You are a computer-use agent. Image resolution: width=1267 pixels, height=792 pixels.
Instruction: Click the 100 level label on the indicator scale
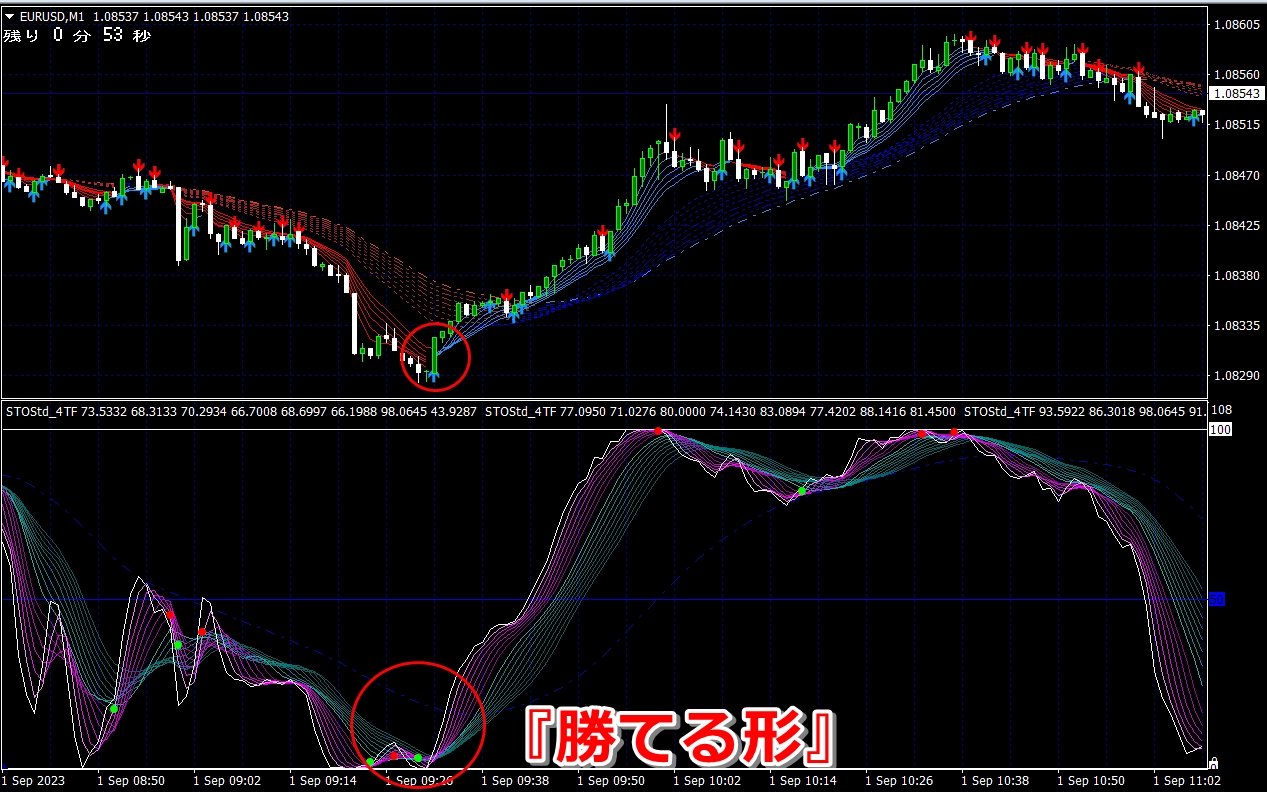coord(1219,429)
